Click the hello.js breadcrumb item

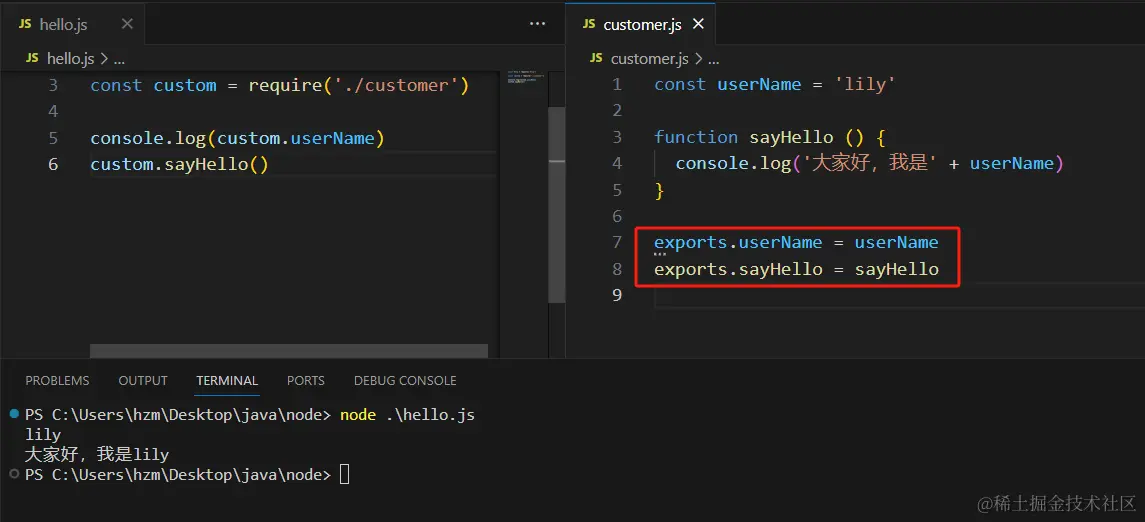click(70, 58)
